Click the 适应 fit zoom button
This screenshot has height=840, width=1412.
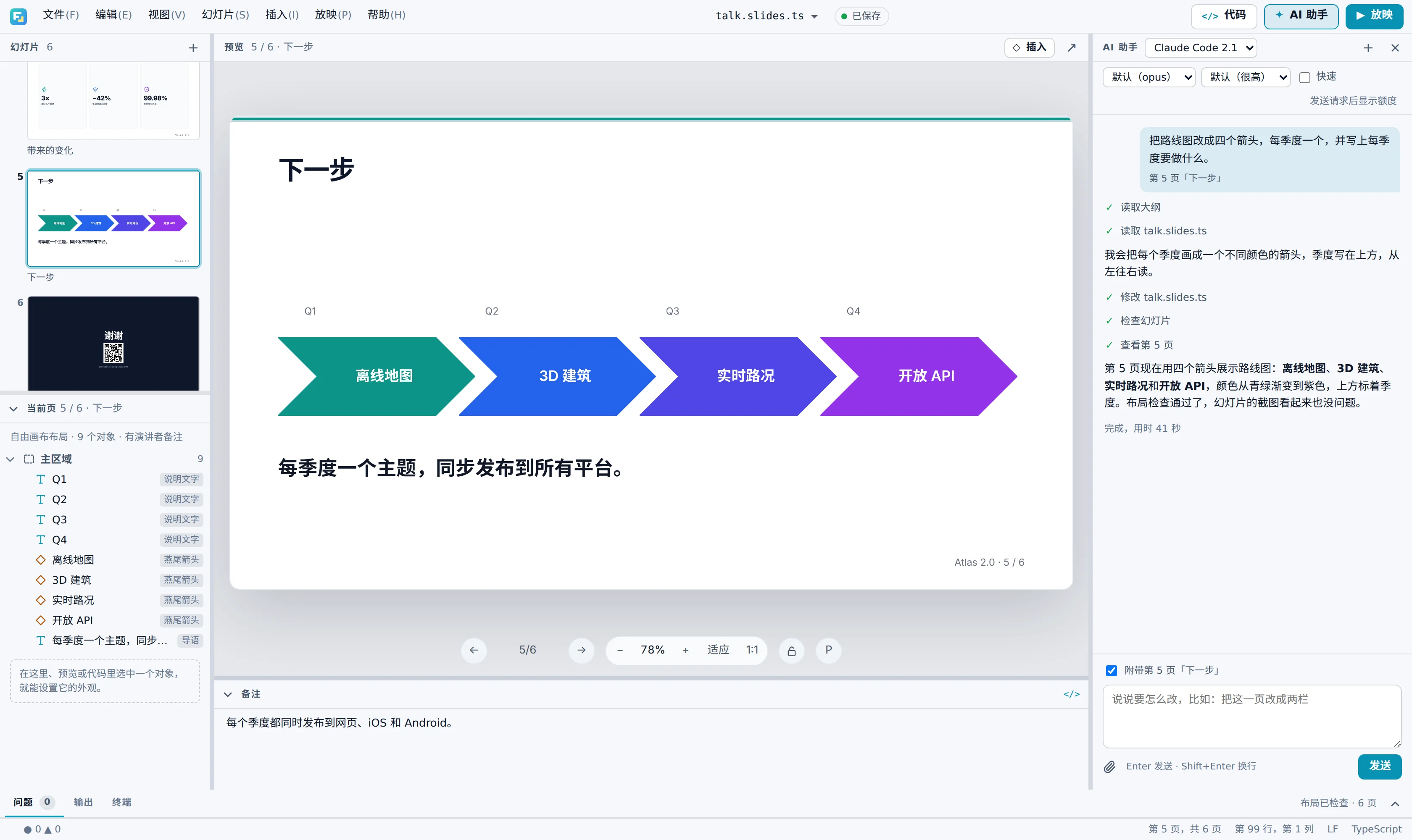[x=718, y=651]
